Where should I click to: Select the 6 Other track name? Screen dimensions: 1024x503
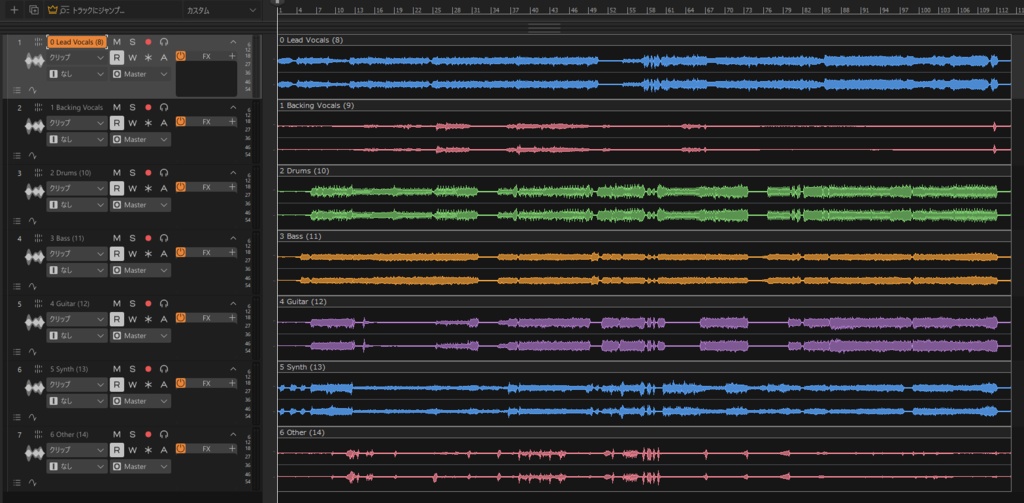pos(69,434)
